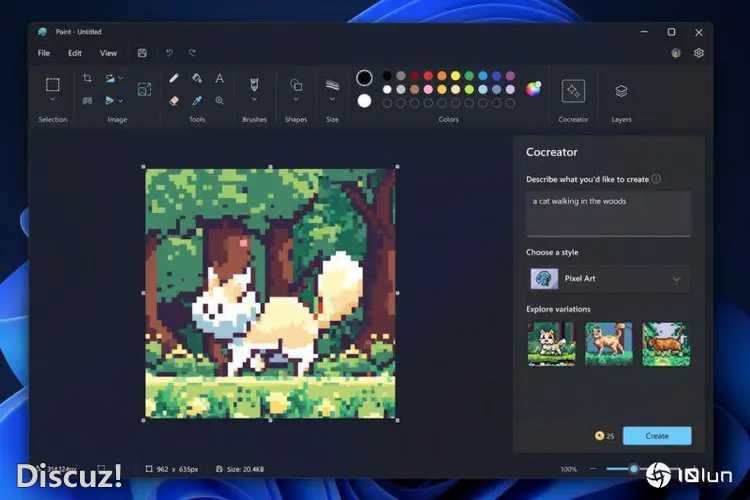Select the first cat variation thumbnail

[551, 343]
